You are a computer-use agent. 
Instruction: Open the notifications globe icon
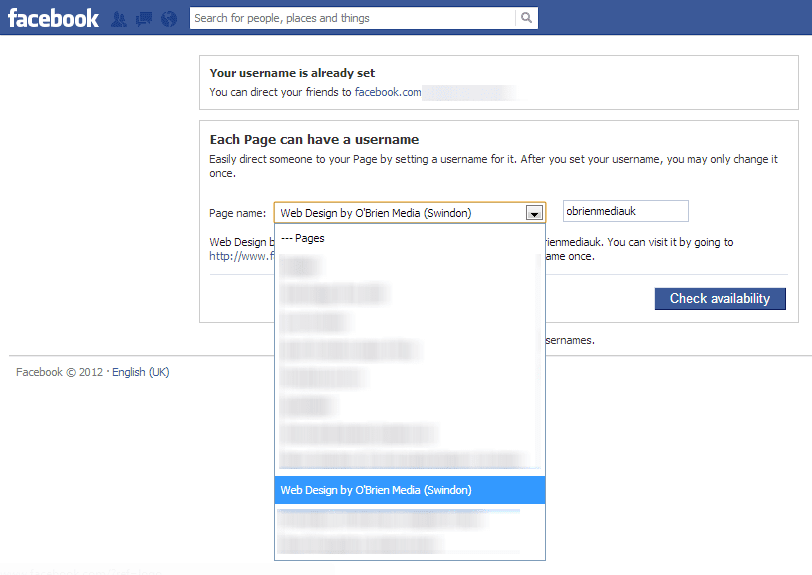coord(169,19)
